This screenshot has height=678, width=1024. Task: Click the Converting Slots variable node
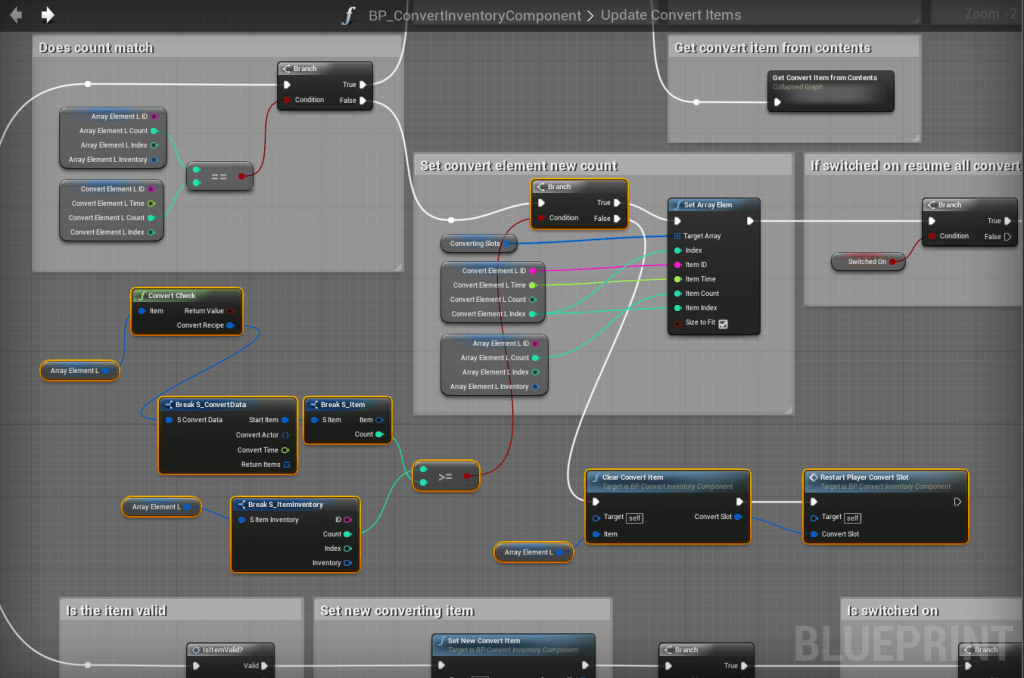[x=476, y=244]
